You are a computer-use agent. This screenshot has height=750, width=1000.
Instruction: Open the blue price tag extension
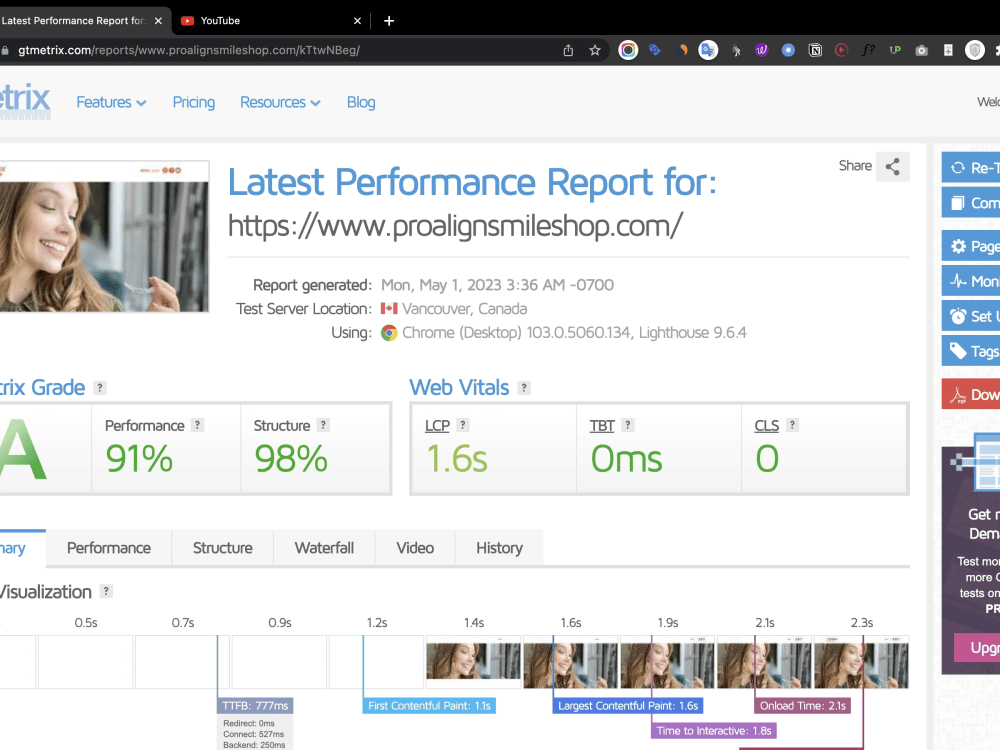[x=655, y=50]
